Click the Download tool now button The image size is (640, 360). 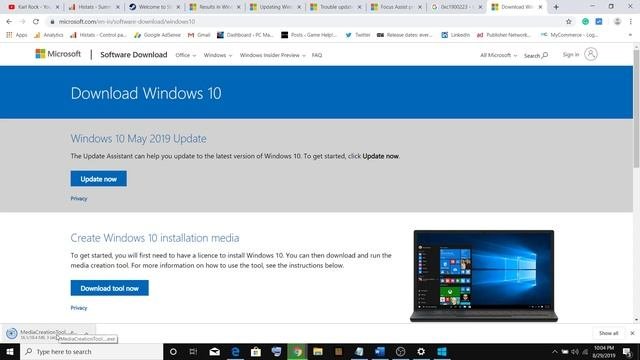coord(109,288)
